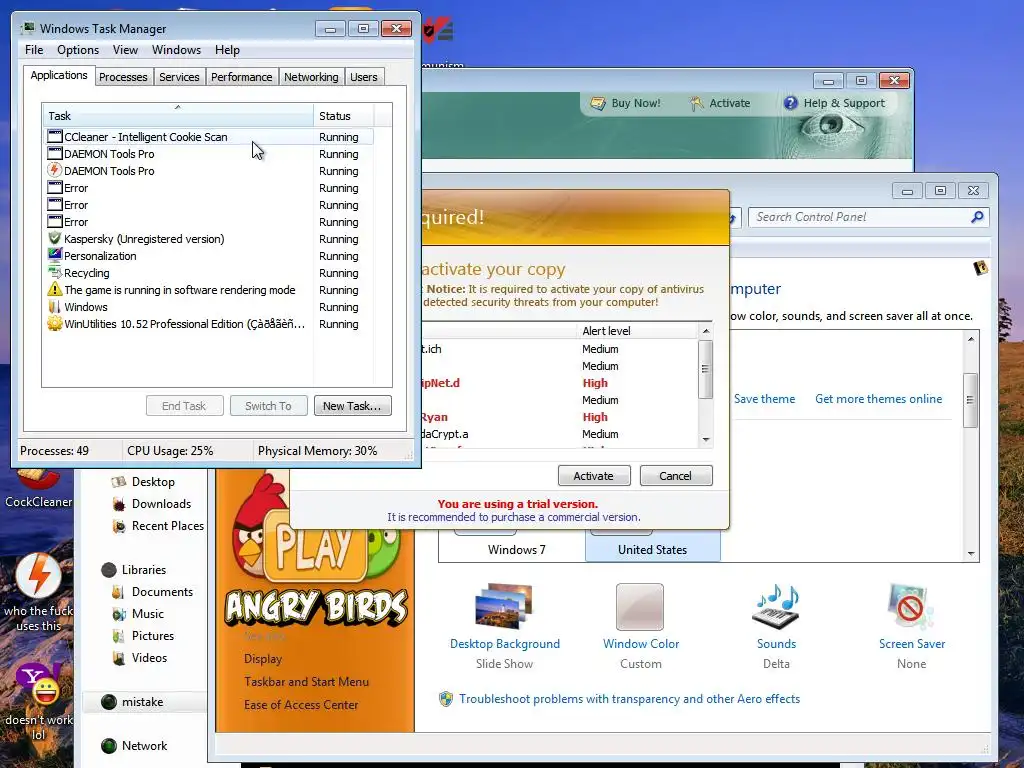Open the Window Color swatch

[640, 607]
